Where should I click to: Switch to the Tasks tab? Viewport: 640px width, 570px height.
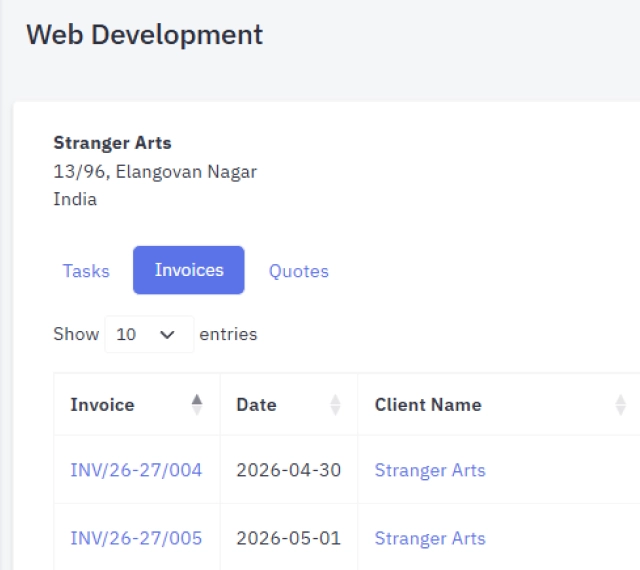(x=86, y=271)
